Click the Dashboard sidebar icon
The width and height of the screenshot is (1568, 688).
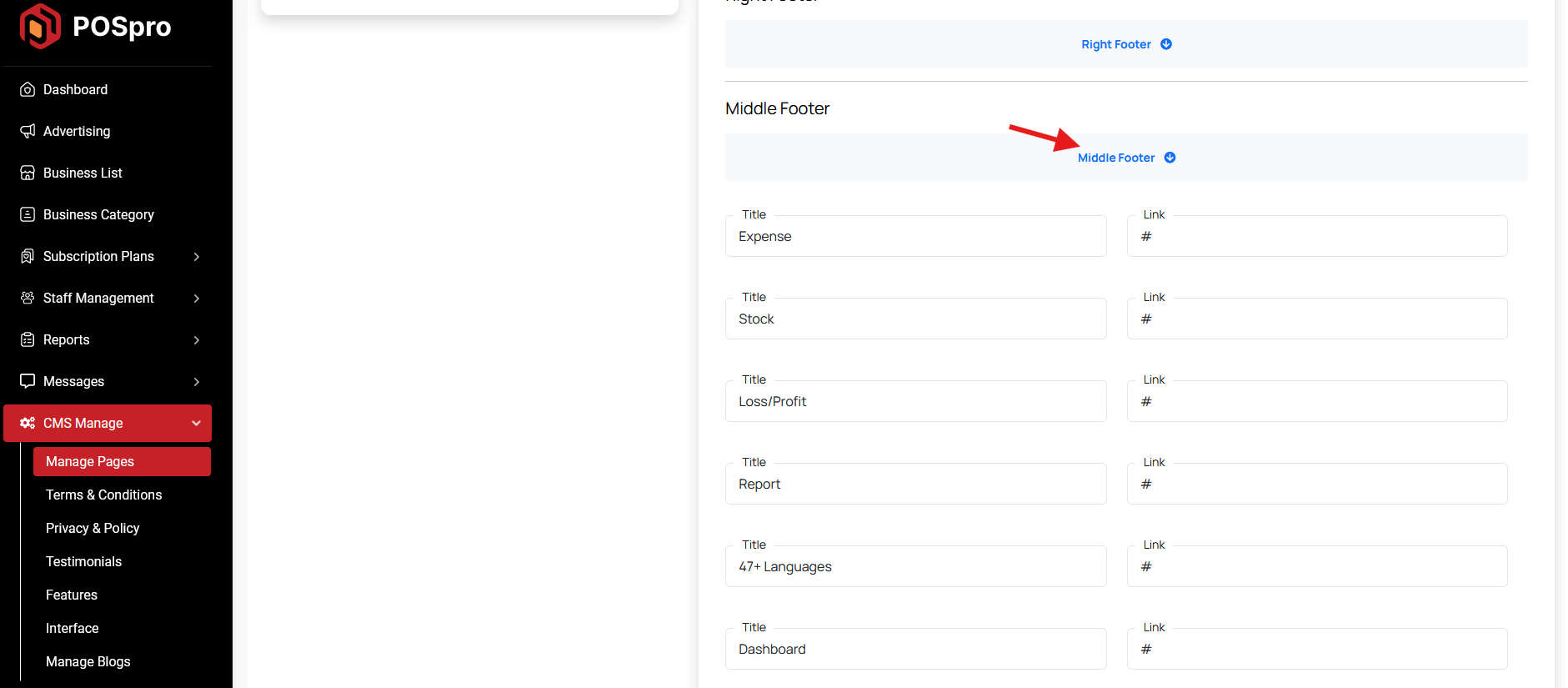(x=28, y=90)
